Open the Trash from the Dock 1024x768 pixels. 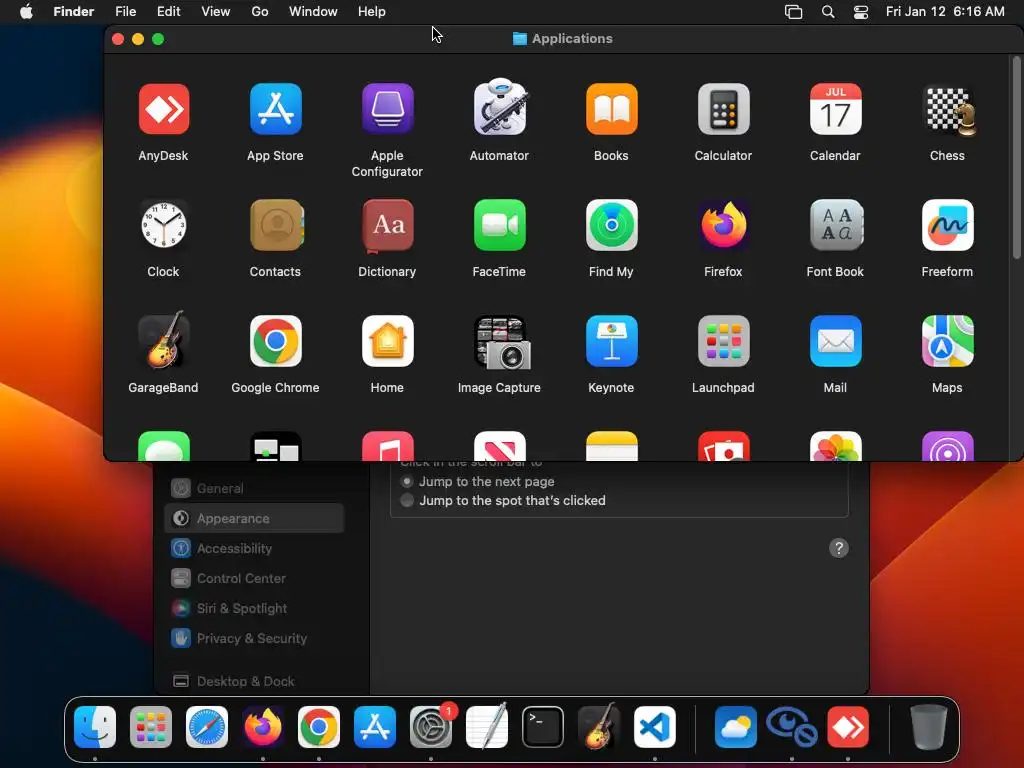[x=929, y=727]
